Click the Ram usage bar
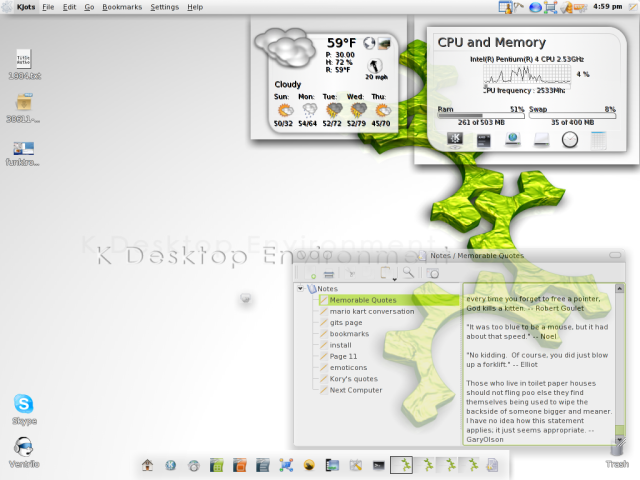 pos(481,116)
